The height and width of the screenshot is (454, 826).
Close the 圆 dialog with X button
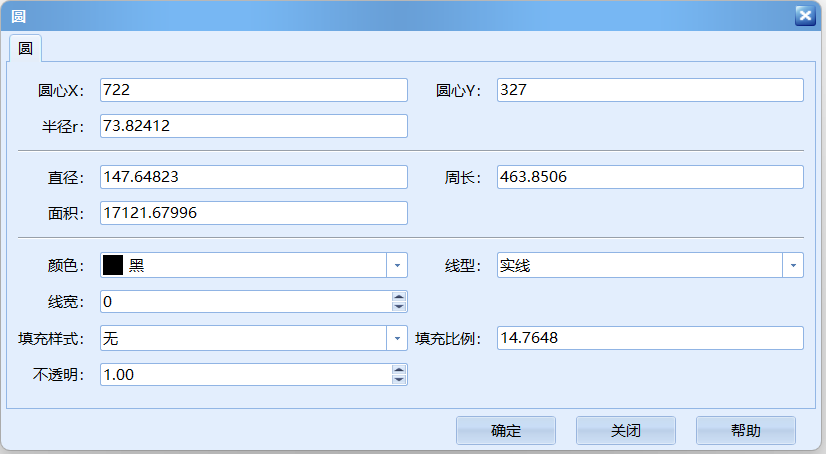click(804, 15)
